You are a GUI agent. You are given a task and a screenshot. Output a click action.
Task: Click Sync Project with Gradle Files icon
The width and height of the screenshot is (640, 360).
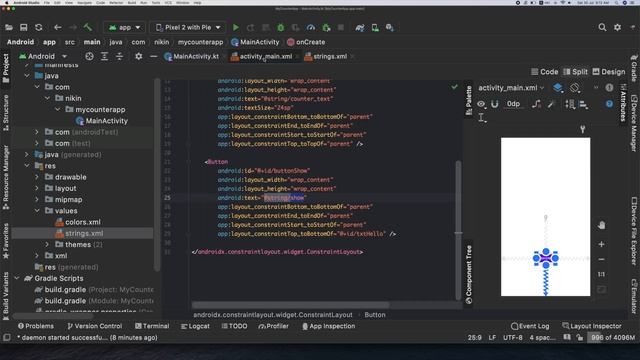click(360, 27)
